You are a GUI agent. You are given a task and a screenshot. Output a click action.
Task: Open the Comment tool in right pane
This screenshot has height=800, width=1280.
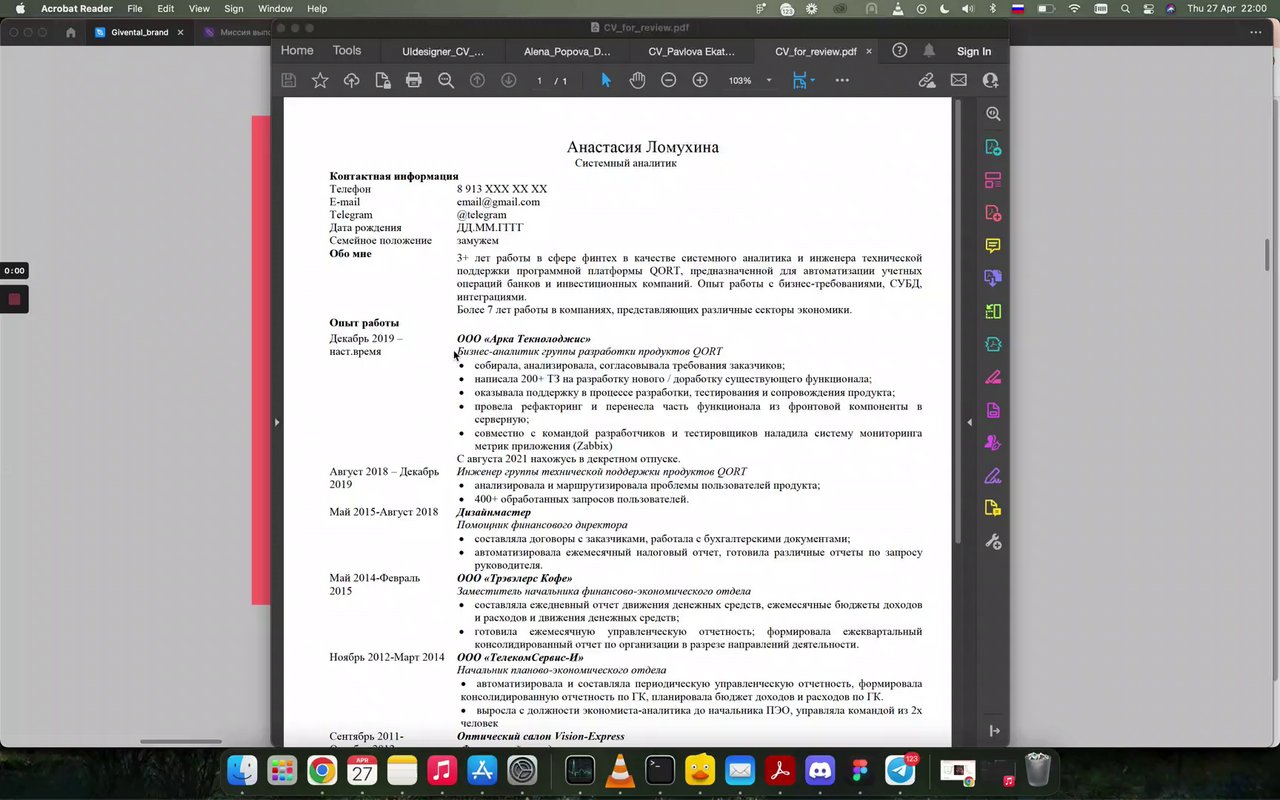[x=993, y=246]
